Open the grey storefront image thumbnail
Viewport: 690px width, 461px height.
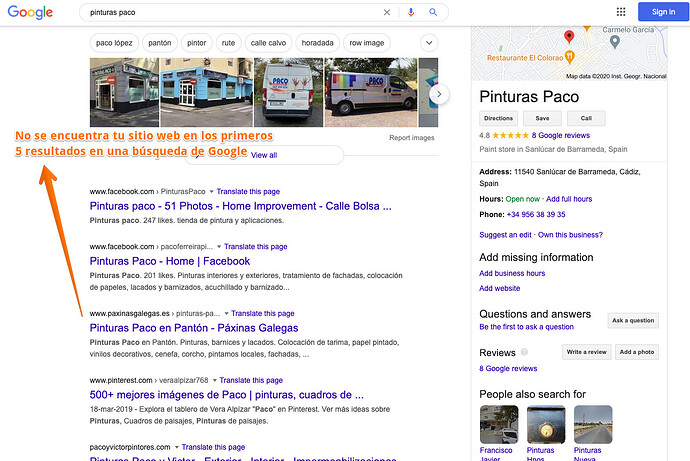[125, 92]
